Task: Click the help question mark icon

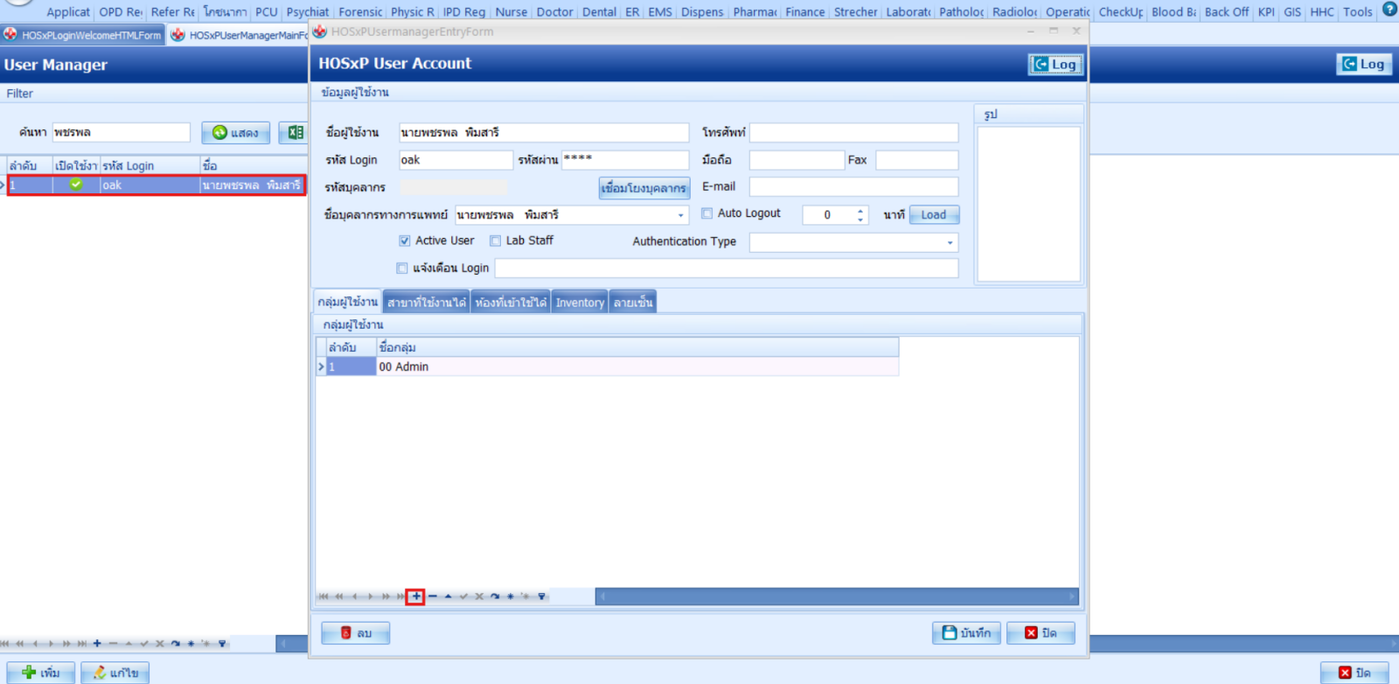Action: pyautogui.click(x=1389, y=9)
